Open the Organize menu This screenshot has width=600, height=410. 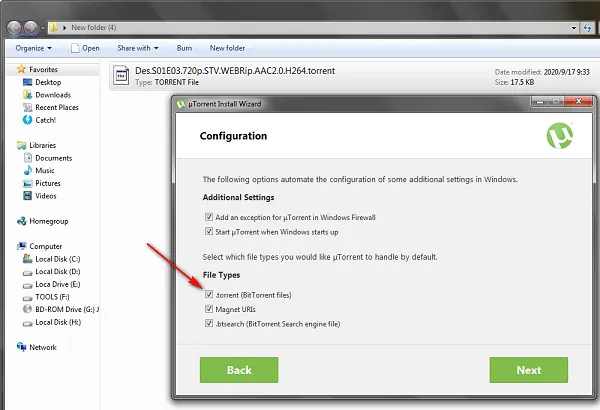[33, 48]
